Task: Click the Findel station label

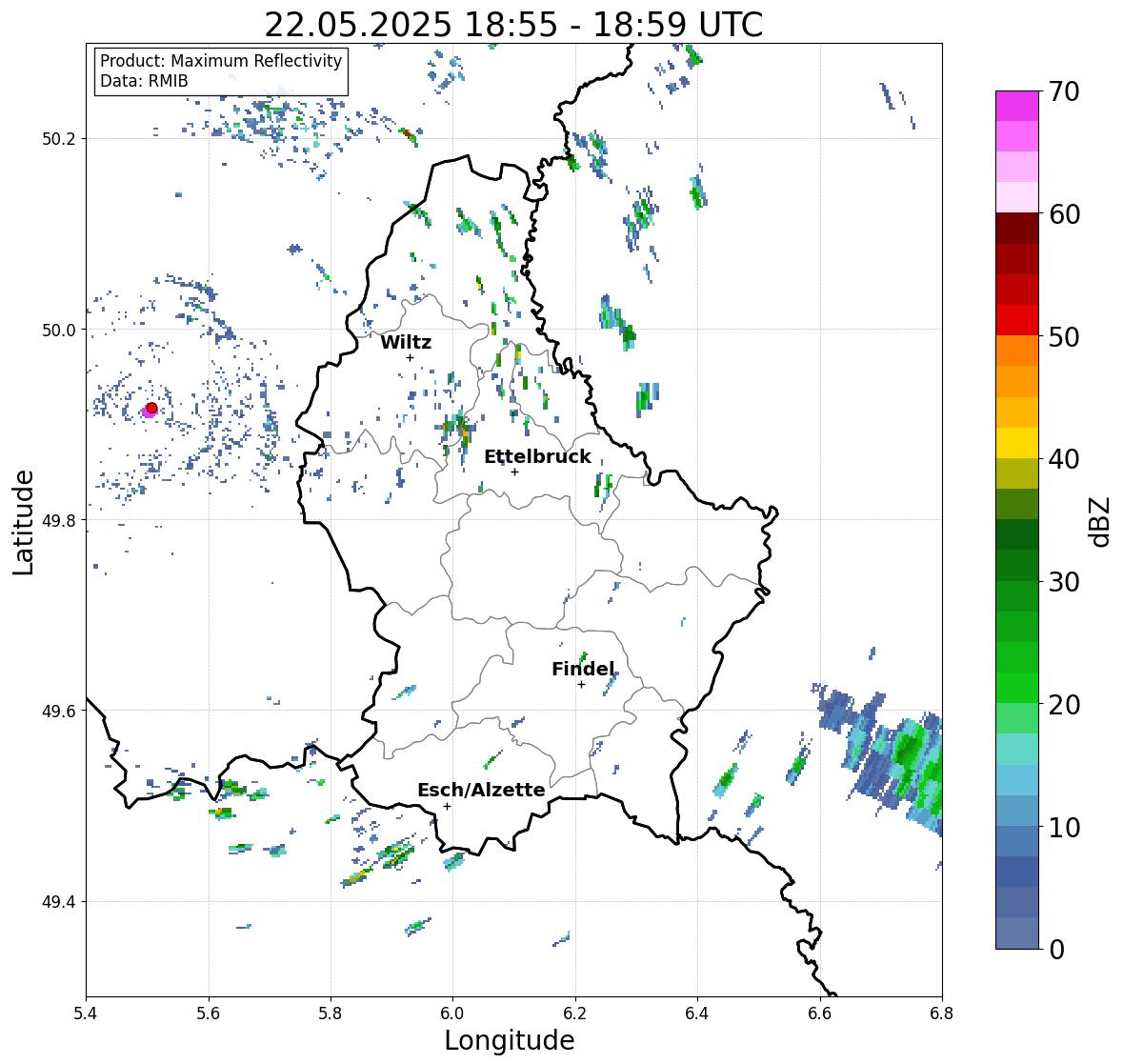Action: [x=583, y=669]
